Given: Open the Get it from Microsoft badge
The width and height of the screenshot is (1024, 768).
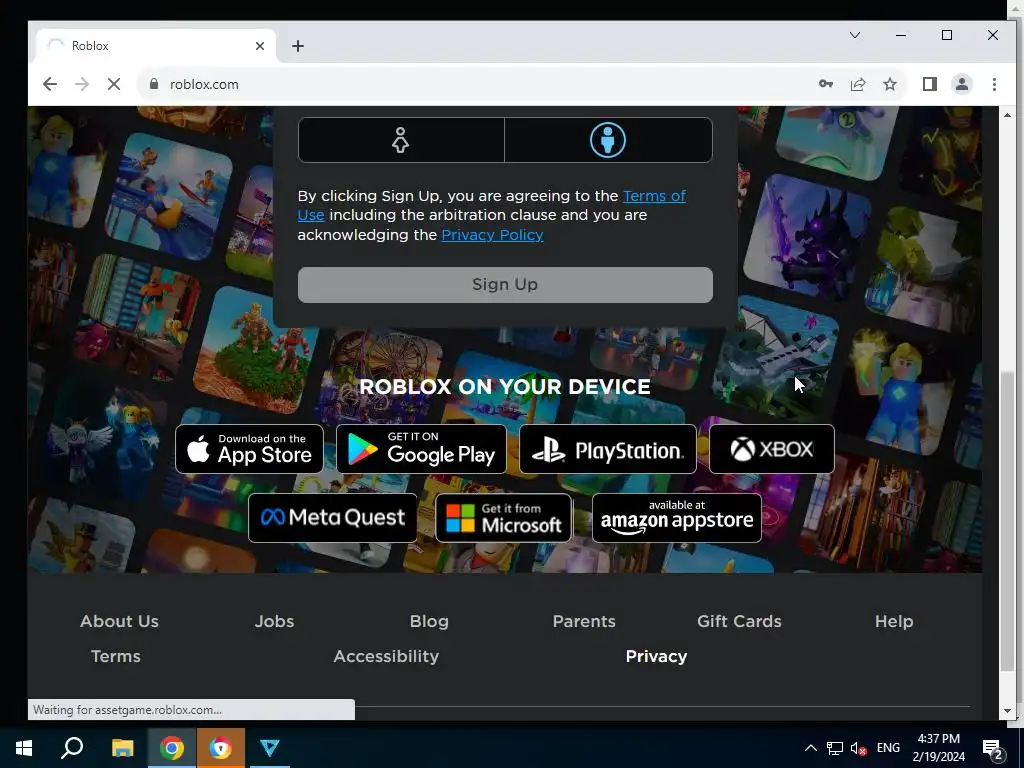Looking at the screenshot, I should pyautogui.click(x=504, y=518).
